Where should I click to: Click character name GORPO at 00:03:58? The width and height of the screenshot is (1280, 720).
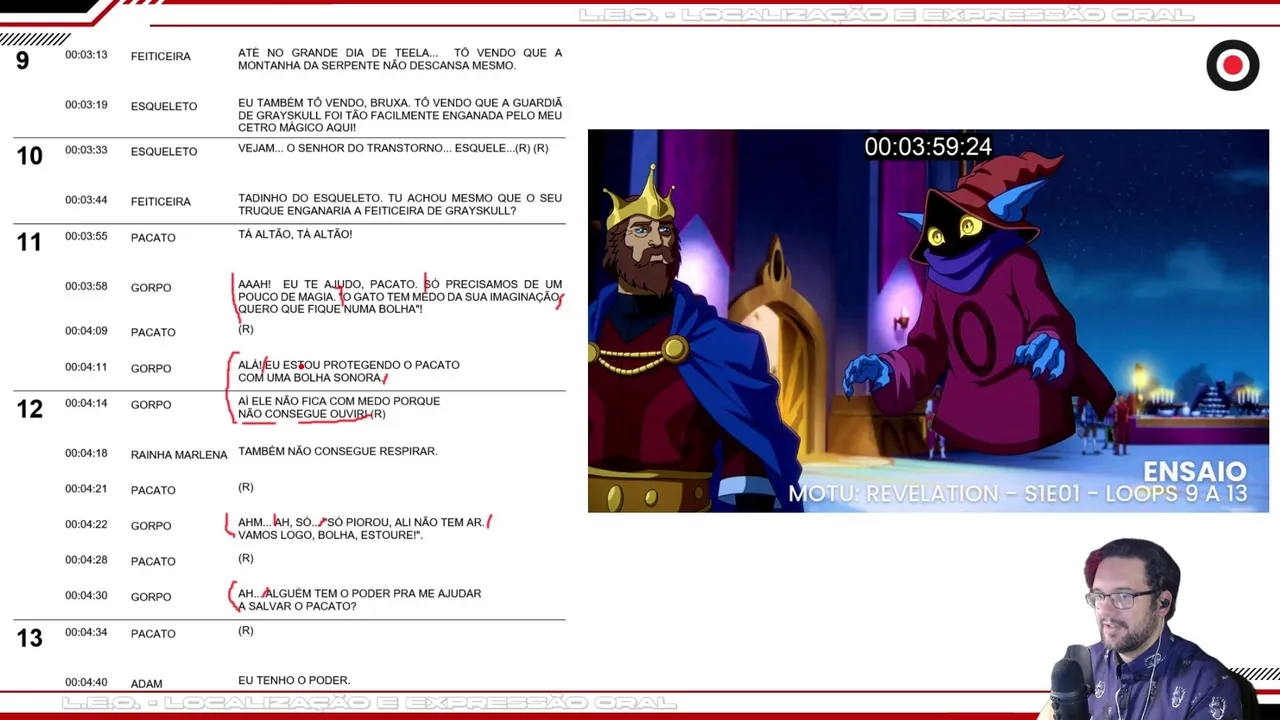pyautogui.click(x=151, y=288)
